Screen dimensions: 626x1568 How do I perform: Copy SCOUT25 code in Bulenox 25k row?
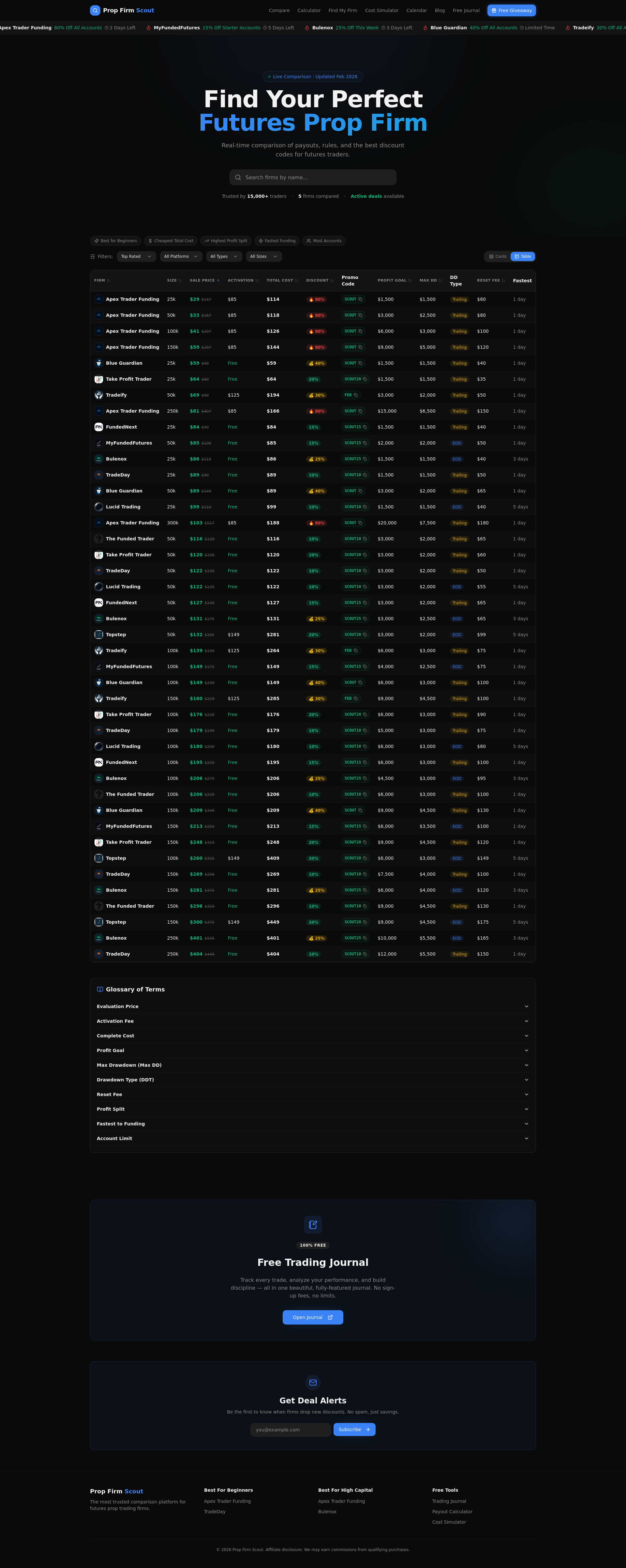point(355,459)
